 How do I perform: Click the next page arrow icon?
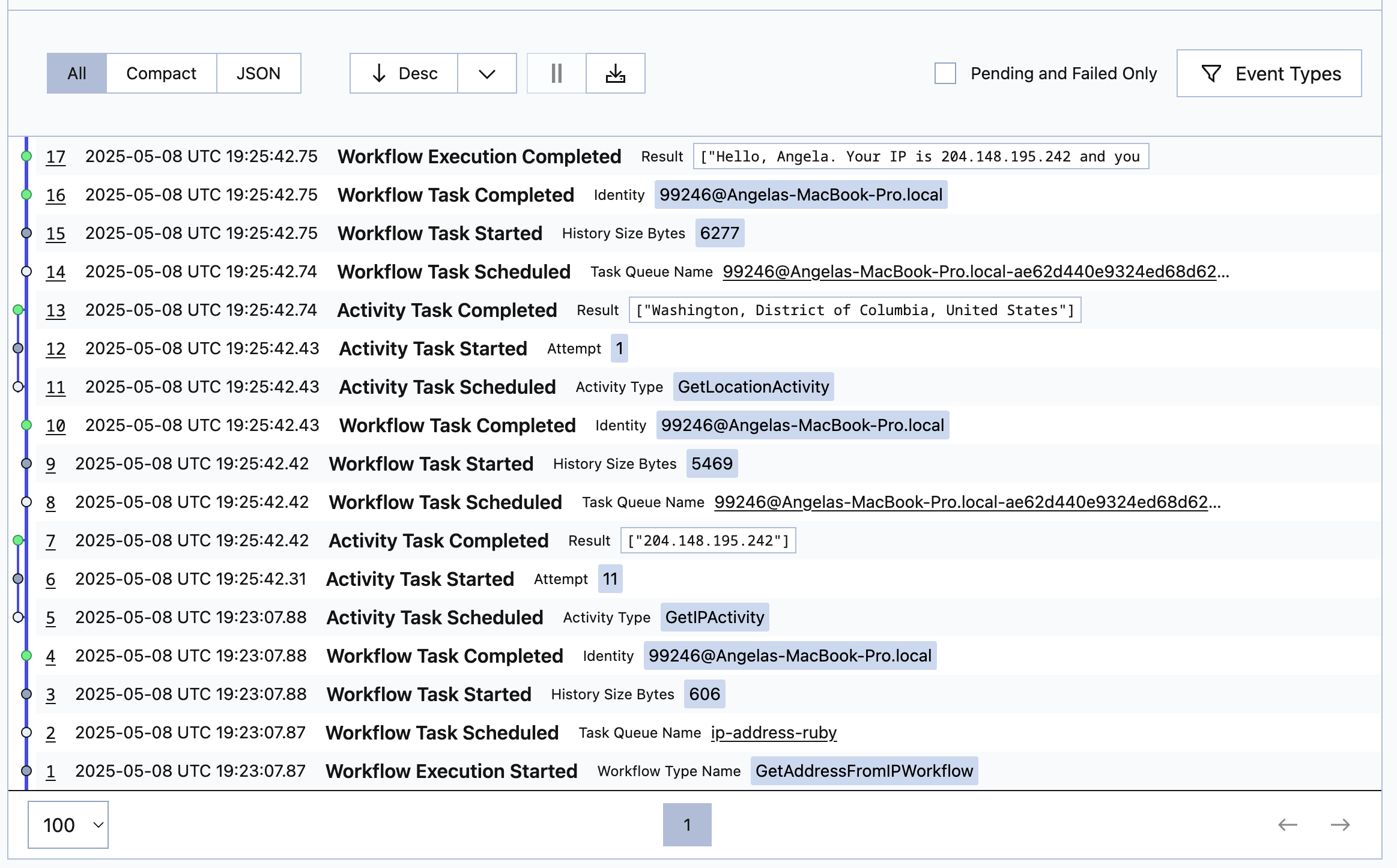pos(1340,825)
